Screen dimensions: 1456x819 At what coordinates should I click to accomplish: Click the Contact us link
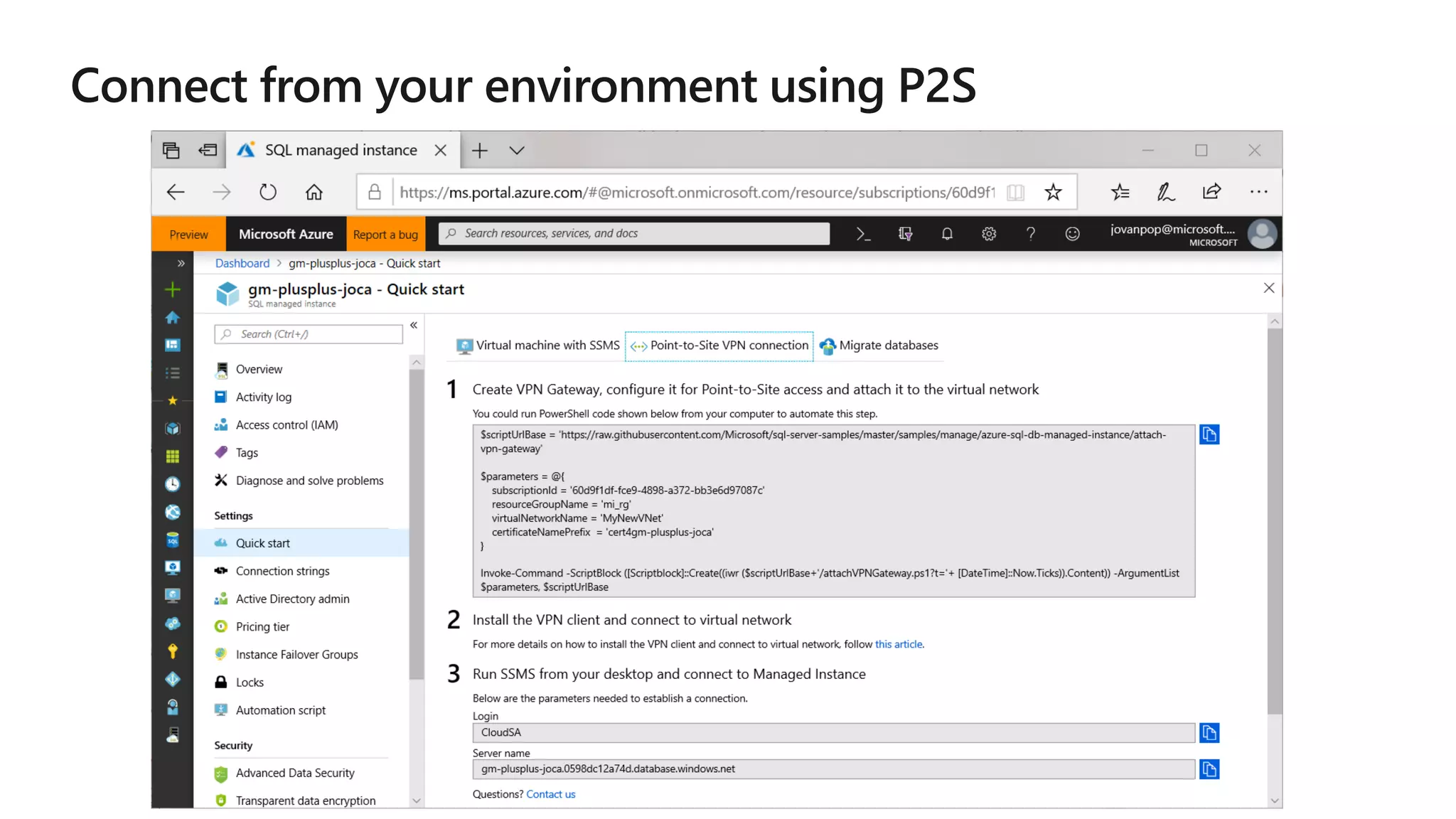tap(550, 794)
